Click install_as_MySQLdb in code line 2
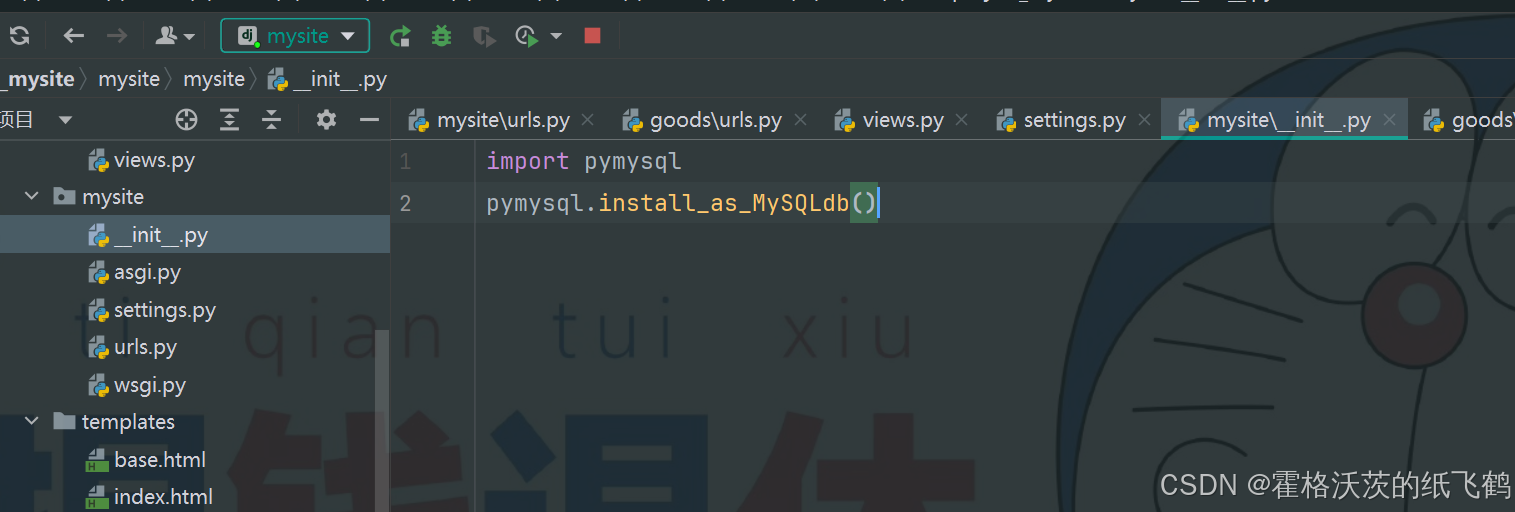The height and width of the screenshot is (512, 1515). [x=723, y=203]
